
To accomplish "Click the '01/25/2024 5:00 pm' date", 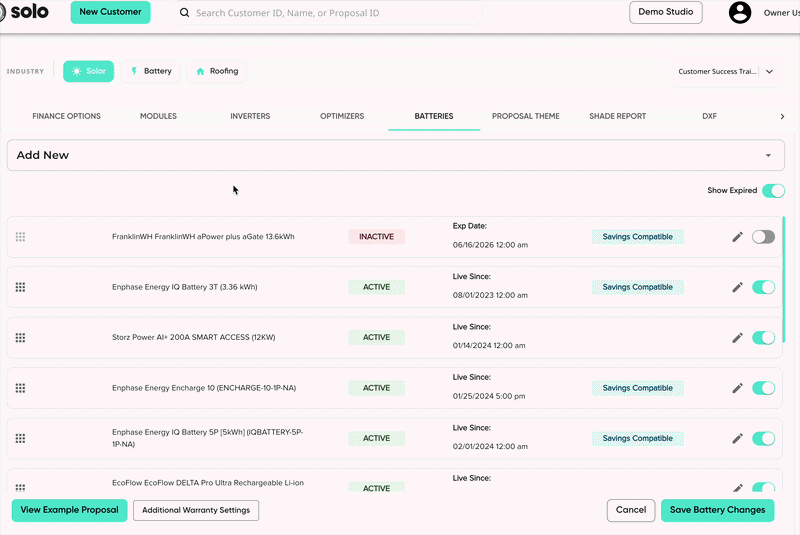I will click(489, 396).
